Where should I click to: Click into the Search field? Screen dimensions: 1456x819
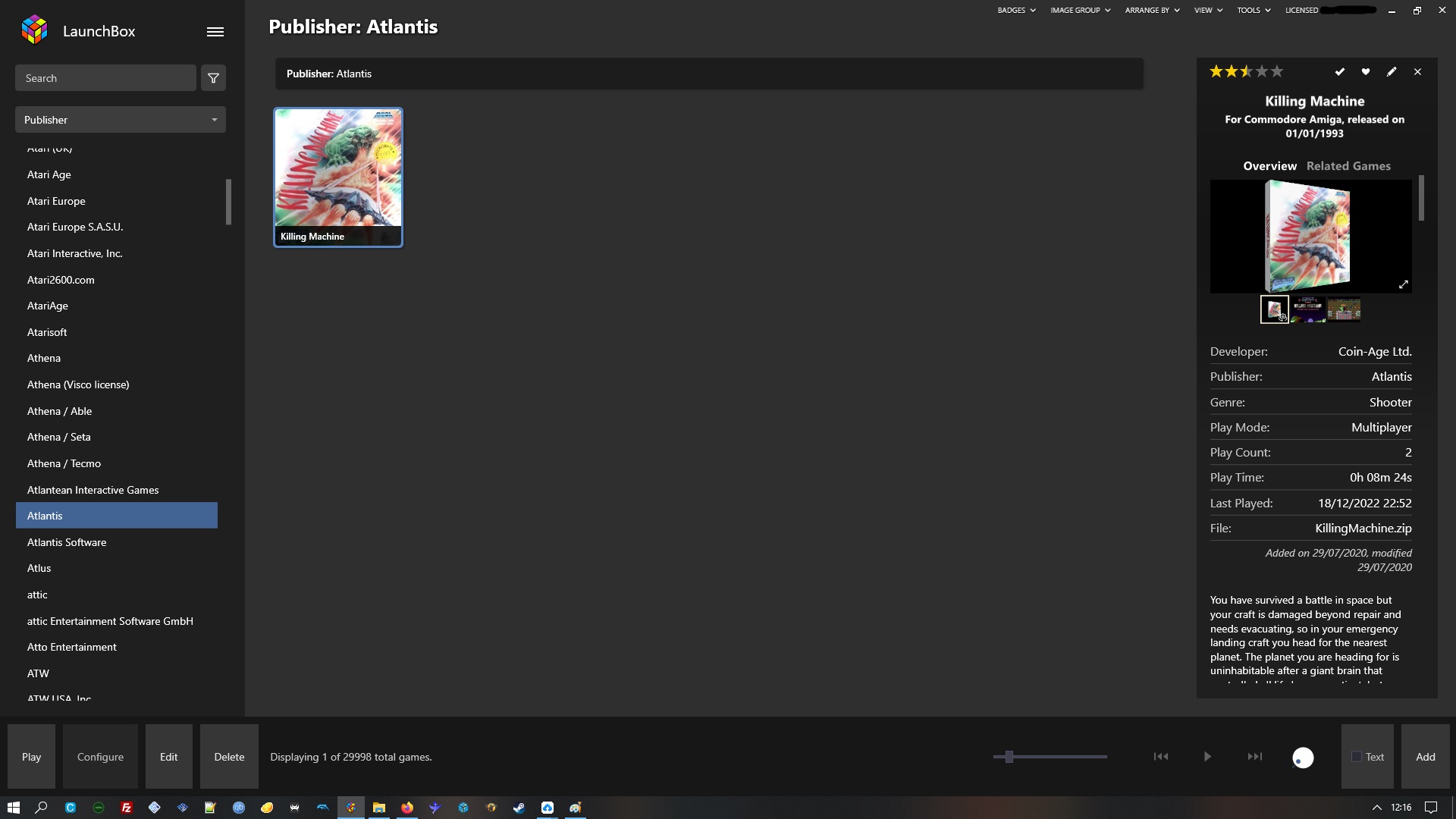(105, 78)
